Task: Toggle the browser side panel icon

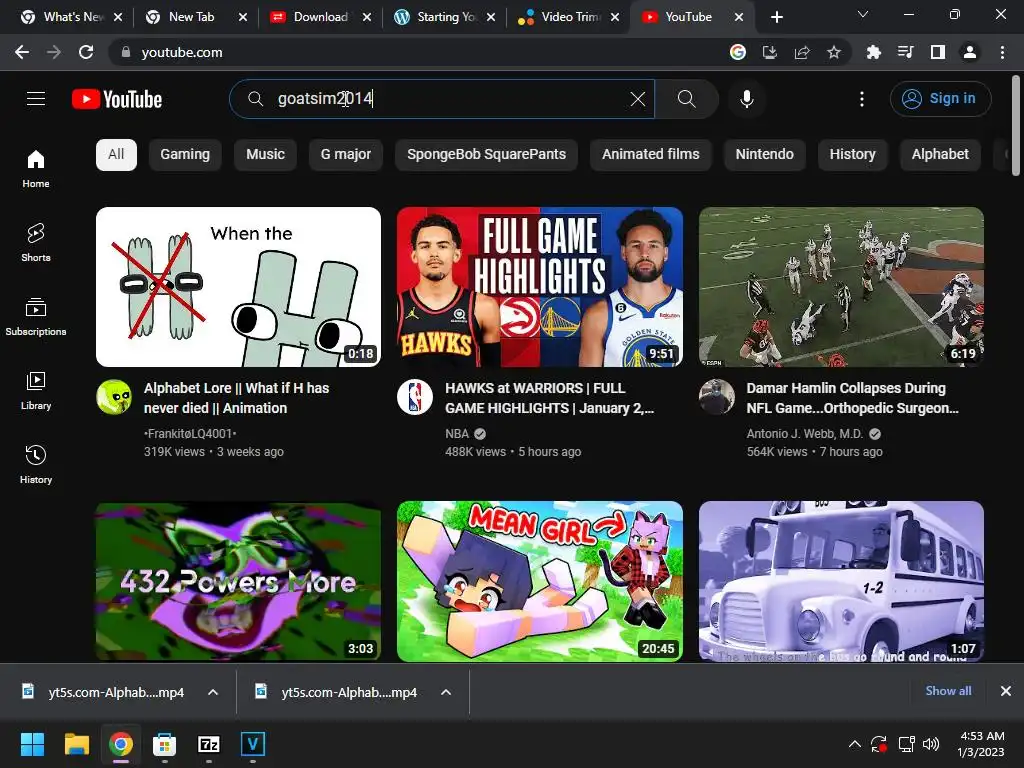Action: click(938, 52)
